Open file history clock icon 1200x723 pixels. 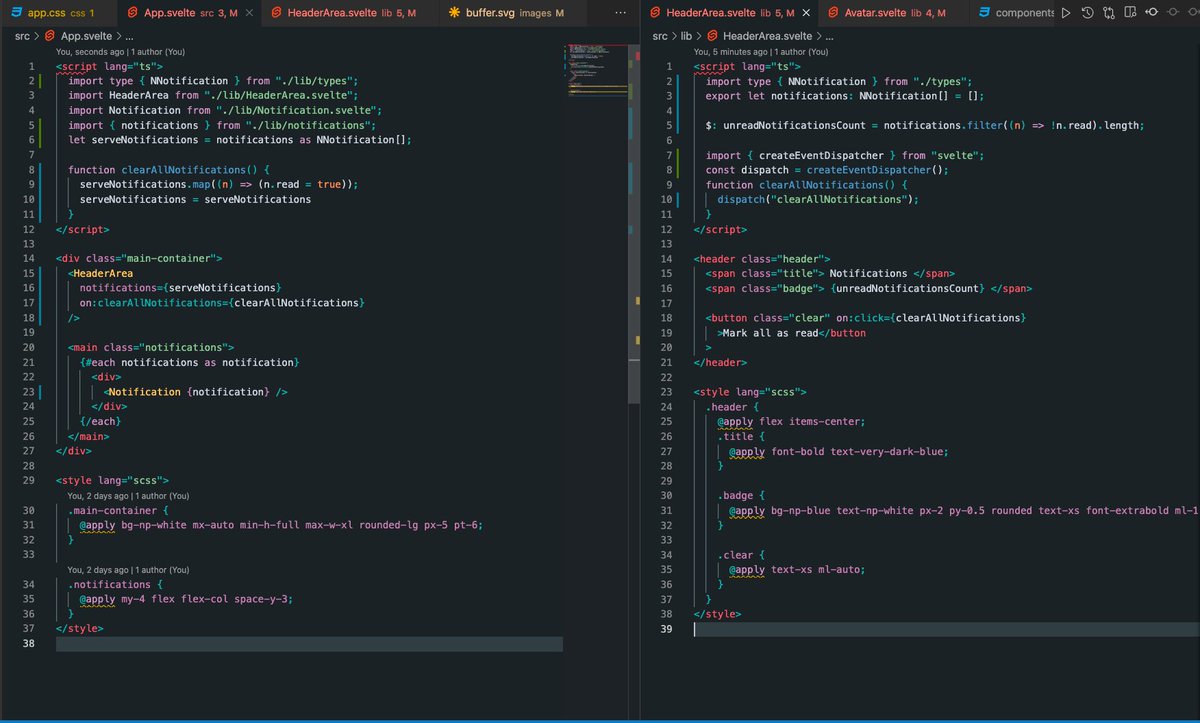coord(1087,13)
